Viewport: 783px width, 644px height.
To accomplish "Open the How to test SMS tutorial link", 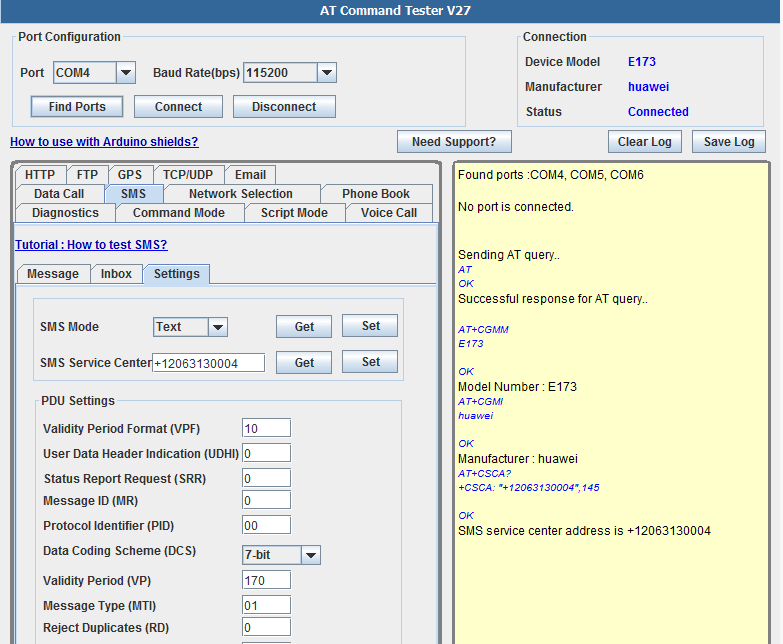I will click(x=91, y=245).
